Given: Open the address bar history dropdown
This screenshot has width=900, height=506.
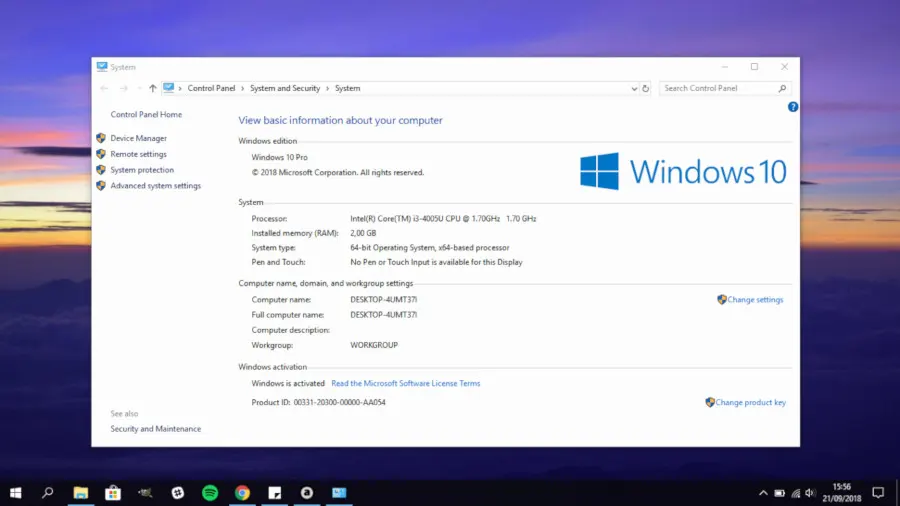Looking at the screenshot, I should coord(634,89).
